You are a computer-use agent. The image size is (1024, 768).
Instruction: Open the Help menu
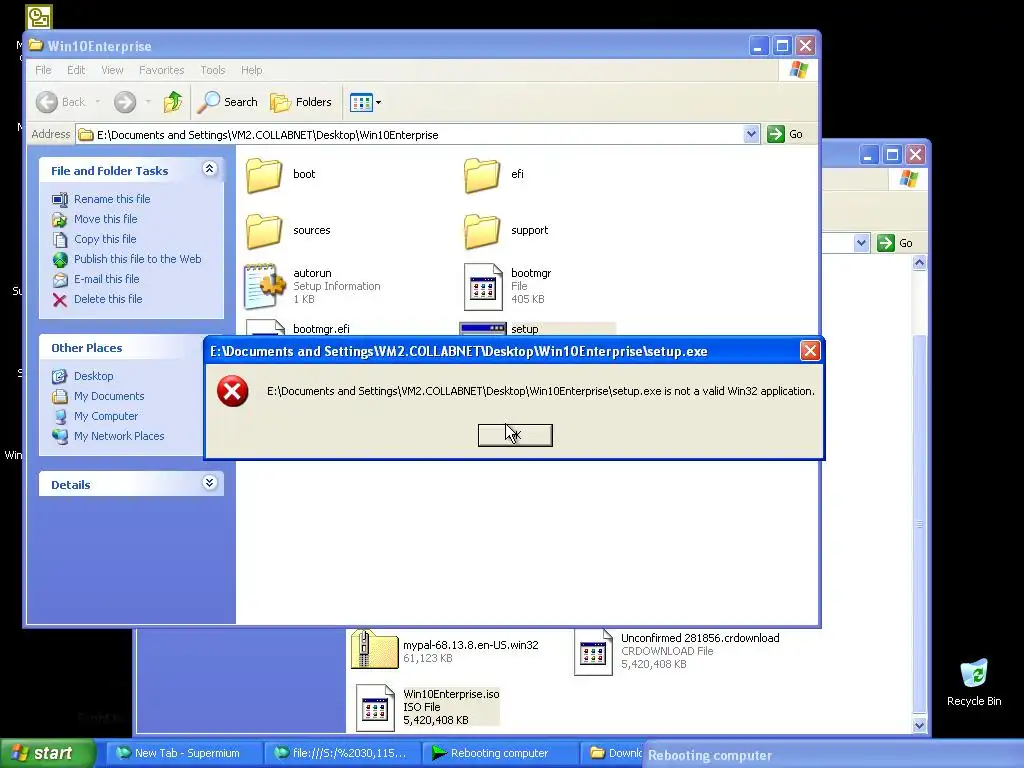tap(251, 70)
